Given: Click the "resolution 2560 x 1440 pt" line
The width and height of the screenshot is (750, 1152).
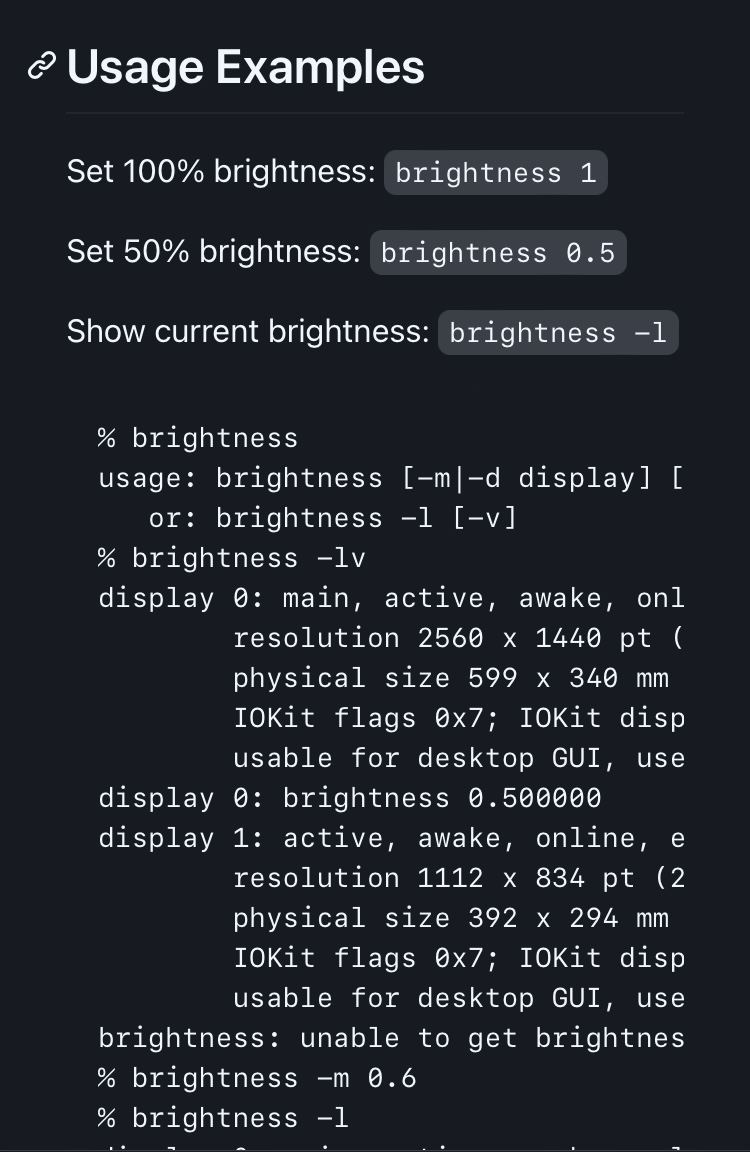Looking at the screenshot, I should click(458, 638).
